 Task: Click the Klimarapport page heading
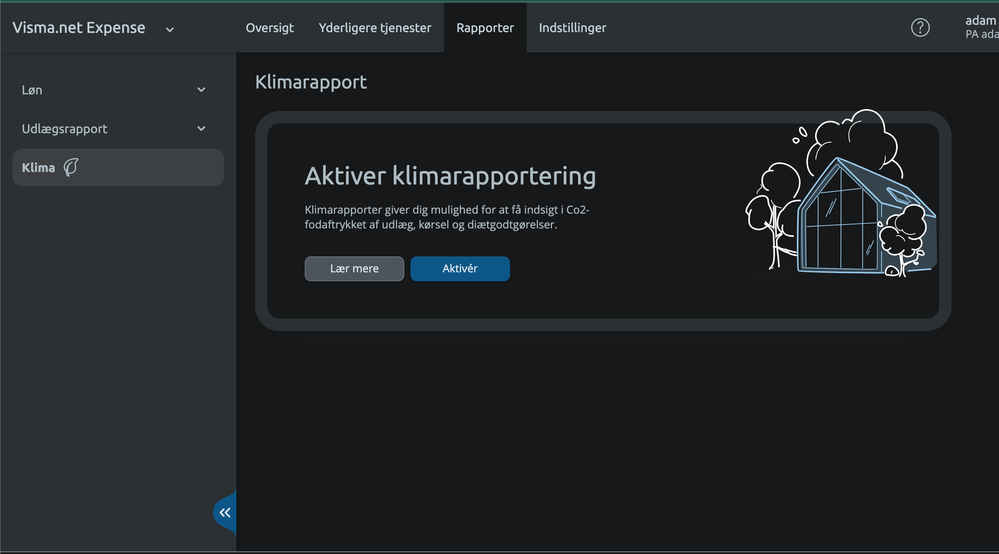311,82
